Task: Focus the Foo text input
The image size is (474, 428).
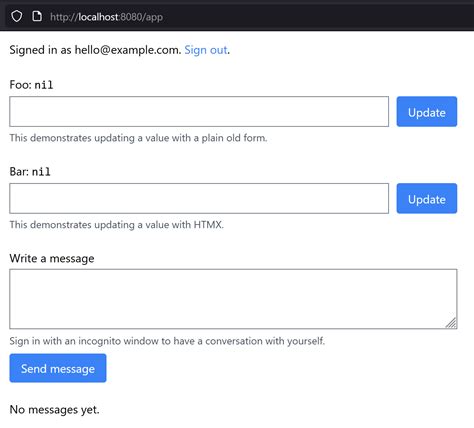Action: click(199, 112)
